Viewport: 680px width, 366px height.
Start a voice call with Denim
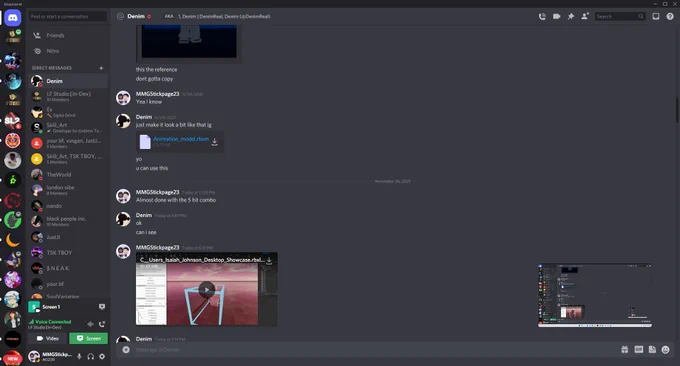(x=542, y=16)
